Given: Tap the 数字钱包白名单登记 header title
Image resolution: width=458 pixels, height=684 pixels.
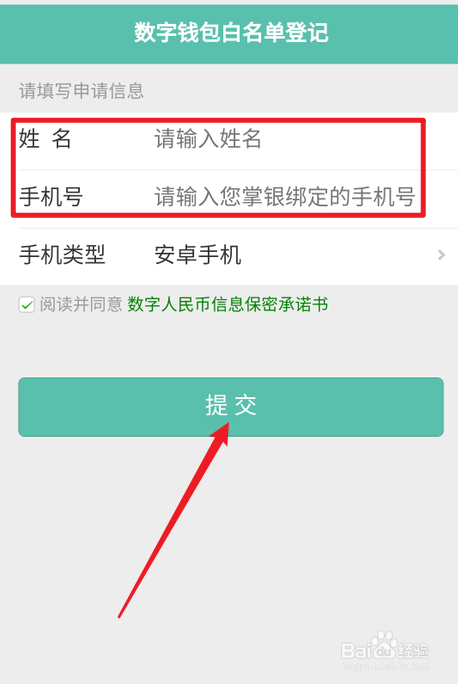Looking at the screenshot, I should [x=231, y=33].
